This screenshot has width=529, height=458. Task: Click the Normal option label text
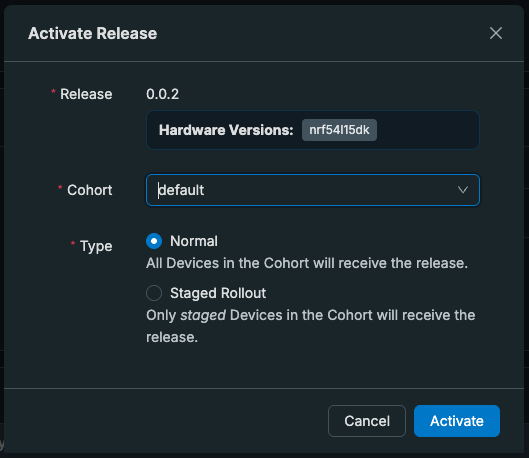[194, 241]
